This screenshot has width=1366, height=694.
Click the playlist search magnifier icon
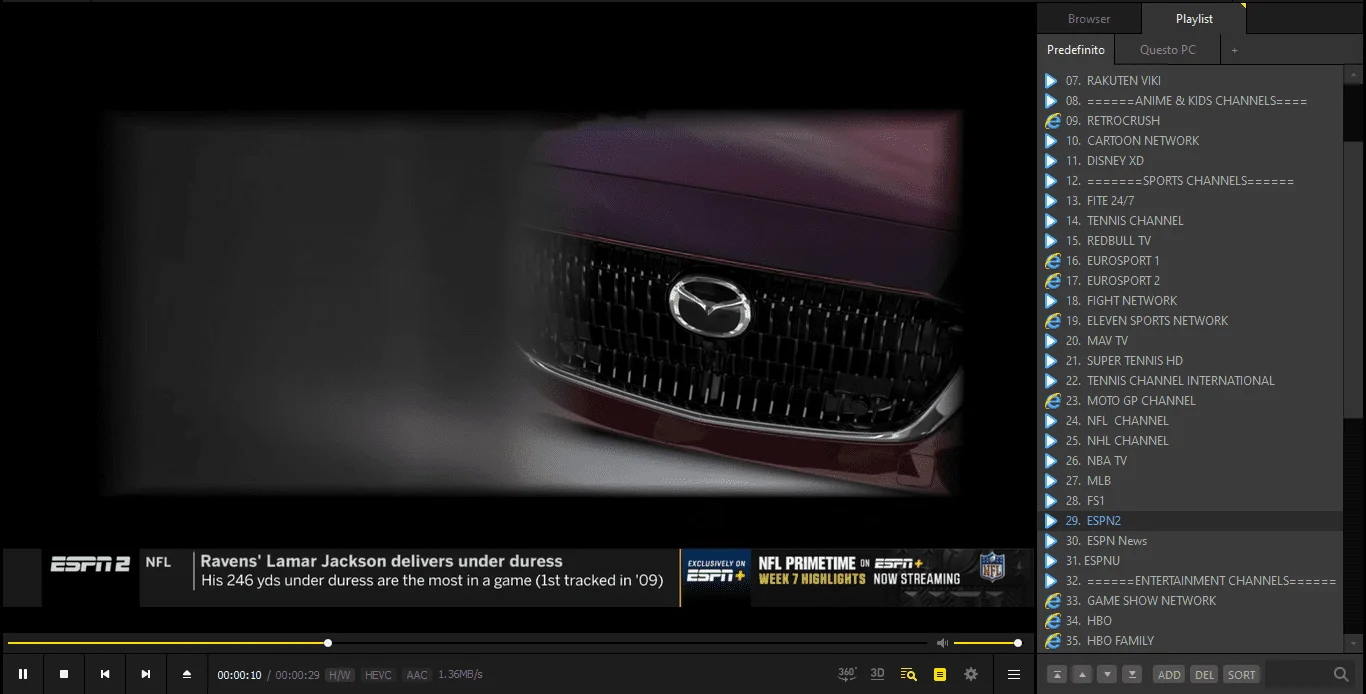coord(1341,674)
